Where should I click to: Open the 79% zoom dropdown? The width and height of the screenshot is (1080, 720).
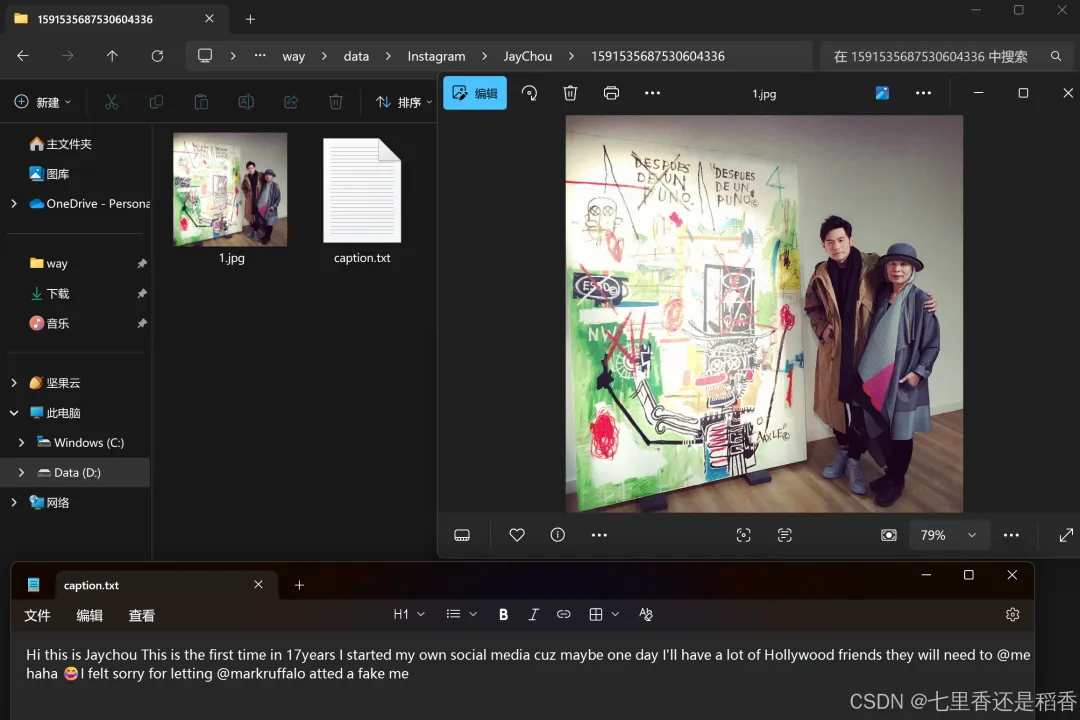coord(948,535)
